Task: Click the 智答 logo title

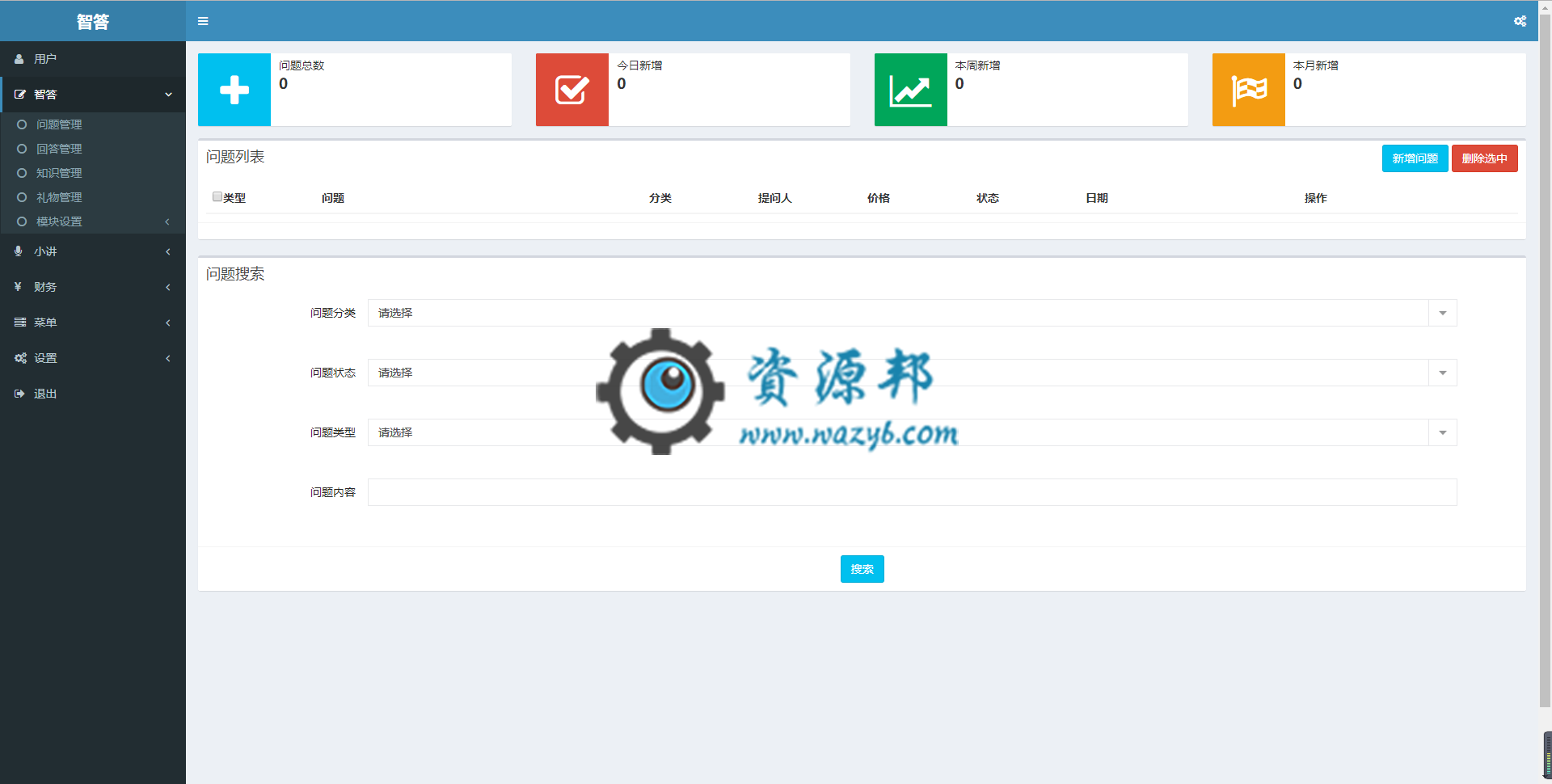Action: click(x=93, y=22)
